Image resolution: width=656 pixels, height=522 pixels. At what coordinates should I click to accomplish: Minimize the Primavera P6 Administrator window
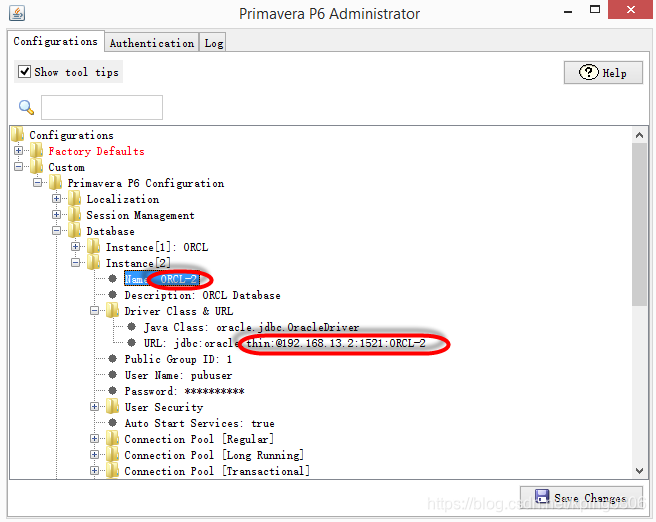[x=568, y=10]
